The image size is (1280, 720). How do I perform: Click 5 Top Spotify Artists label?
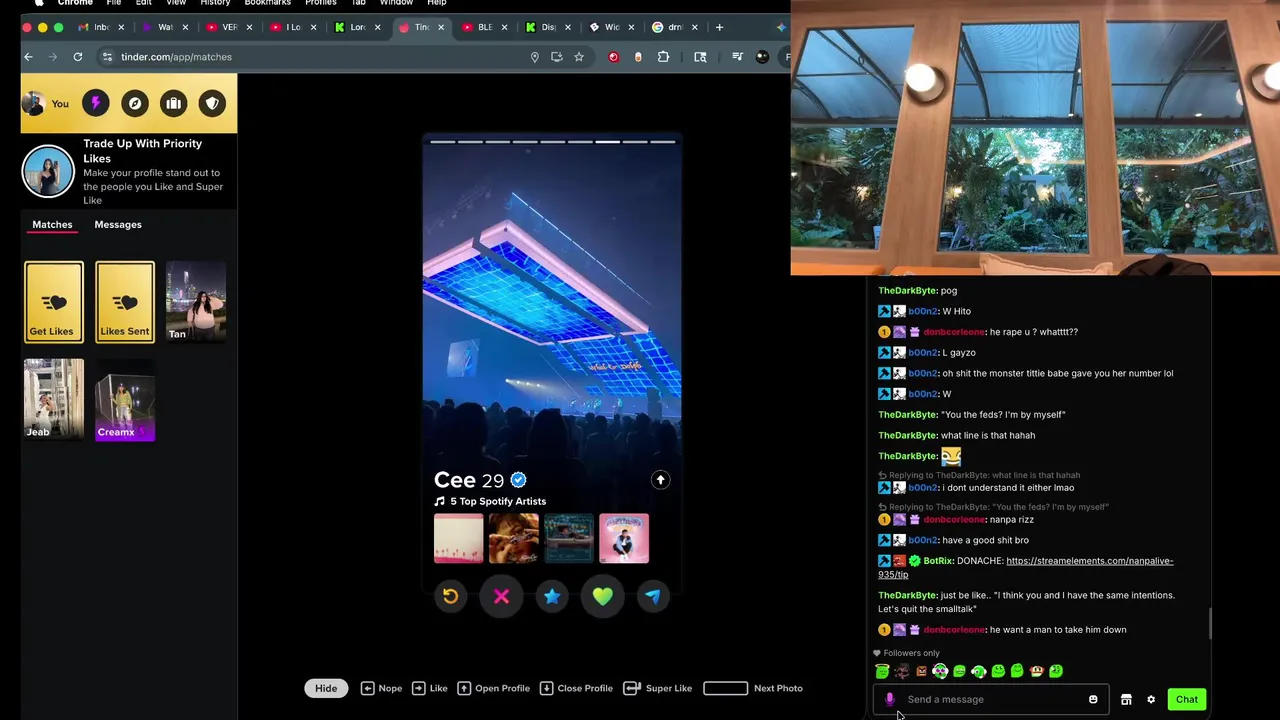click(498, 501)
